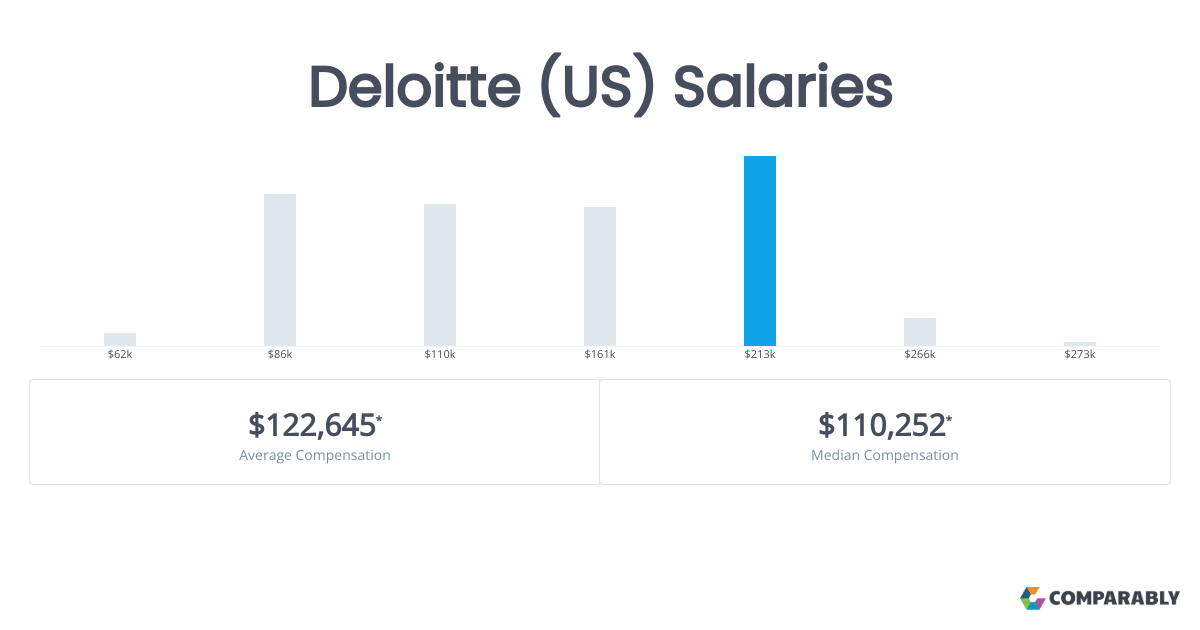Click the $273k axis label

point(1080,355)
